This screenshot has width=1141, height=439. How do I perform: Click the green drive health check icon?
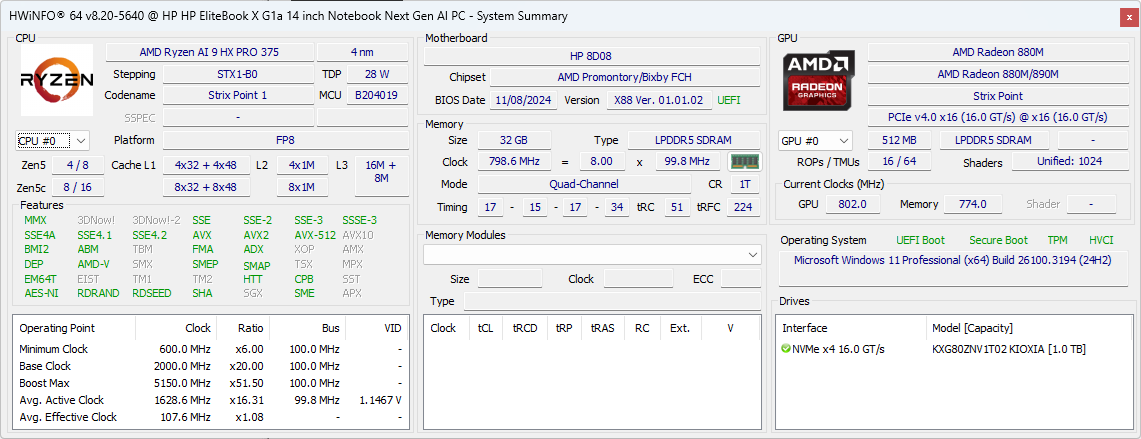(786, 349)
